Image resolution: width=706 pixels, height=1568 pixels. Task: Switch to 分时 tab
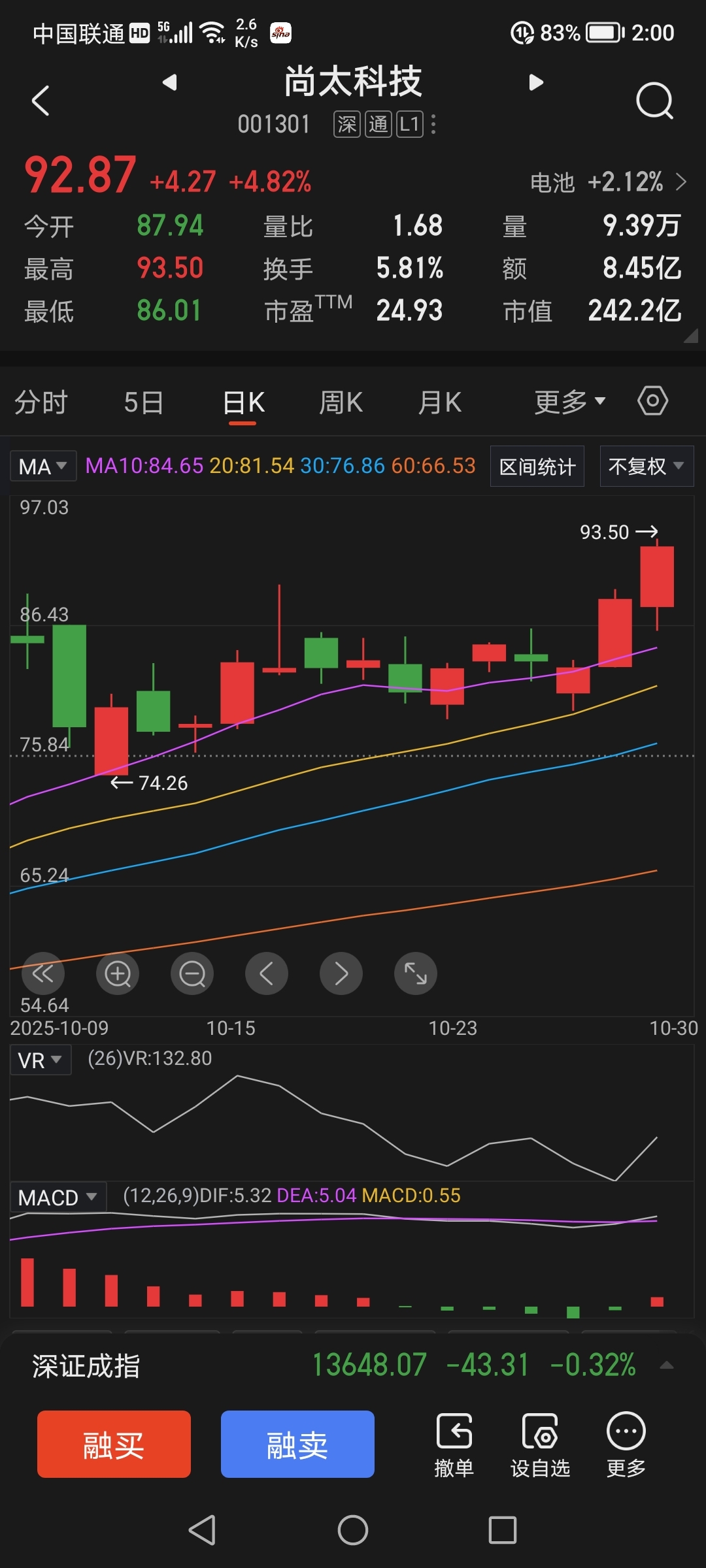coord(41,402)
